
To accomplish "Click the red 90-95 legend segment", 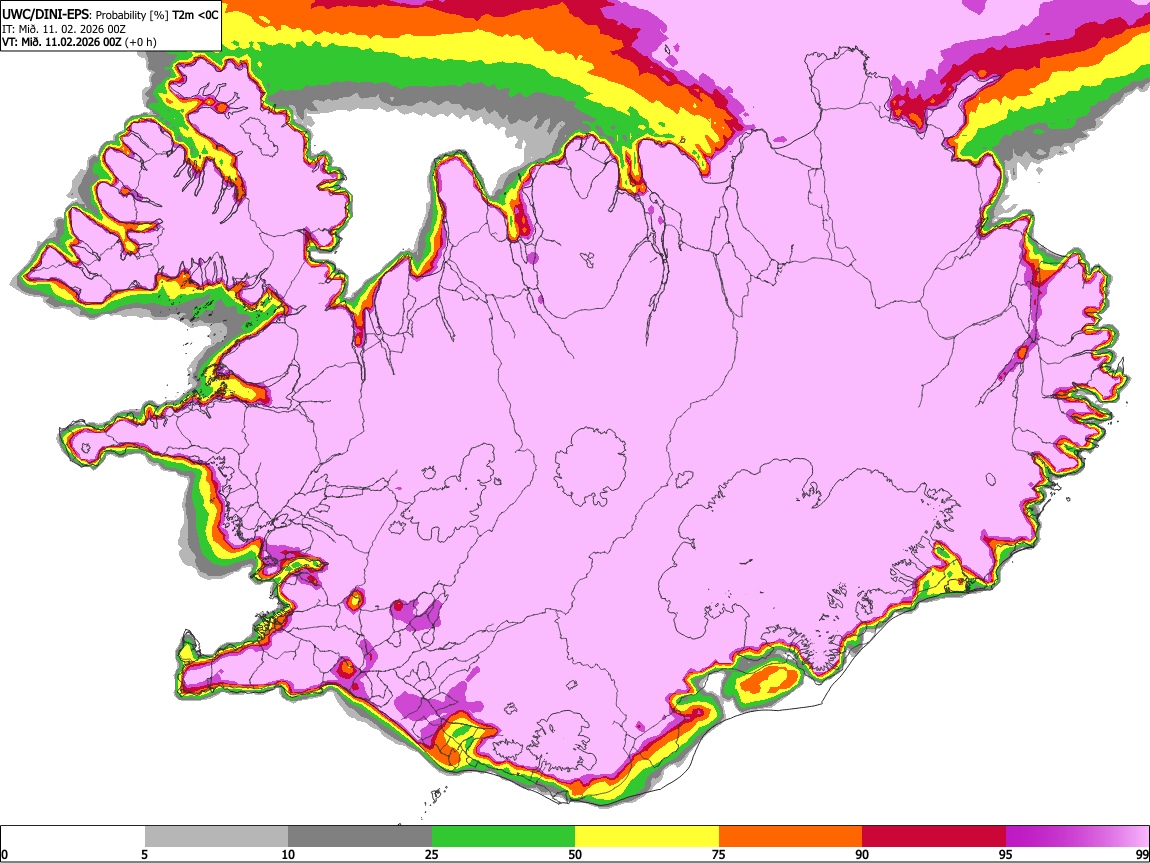I will [934, 837].
